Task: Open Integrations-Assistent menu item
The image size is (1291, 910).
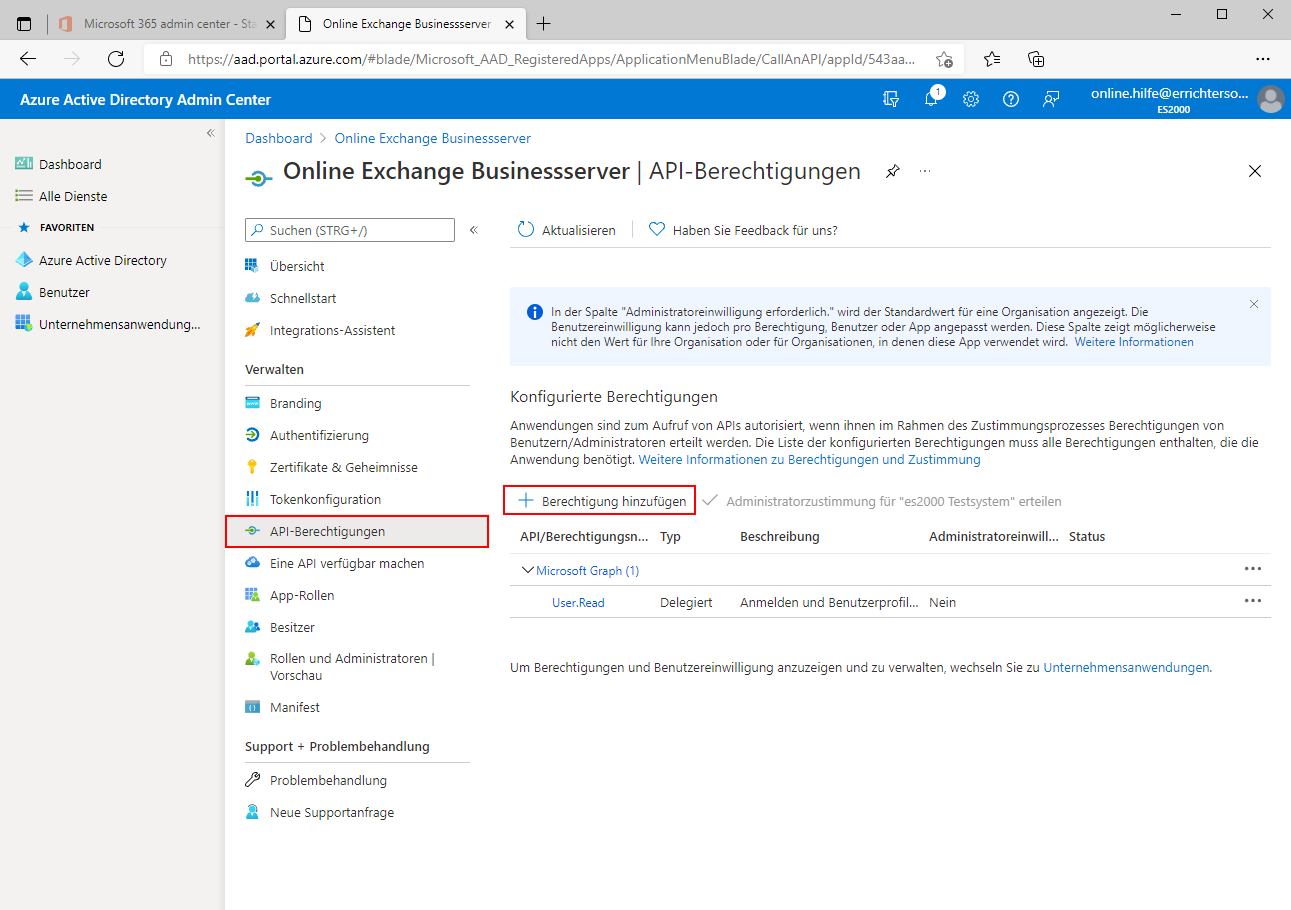Action: (332, 330)
